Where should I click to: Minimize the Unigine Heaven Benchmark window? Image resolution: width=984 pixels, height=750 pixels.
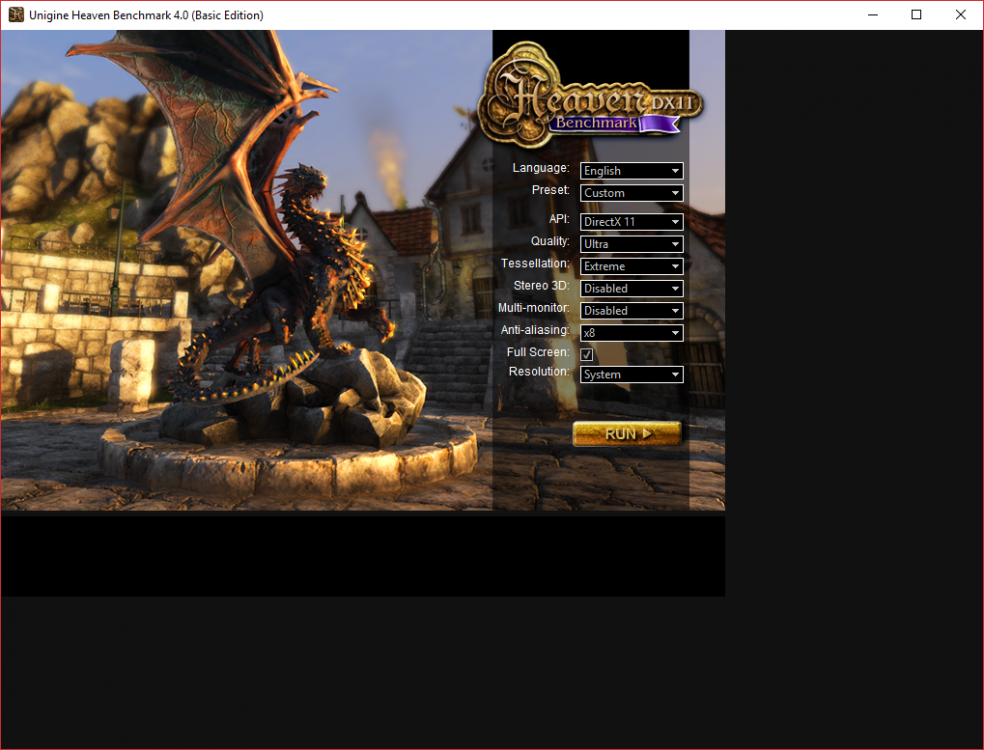(x=872, y=14)
